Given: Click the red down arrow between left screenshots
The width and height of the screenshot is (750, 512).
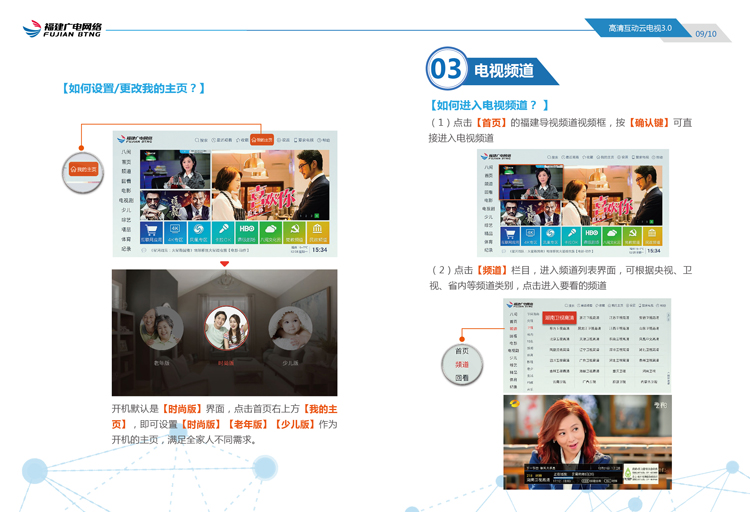Looking at the screenshot, I should tap(225, 264).
